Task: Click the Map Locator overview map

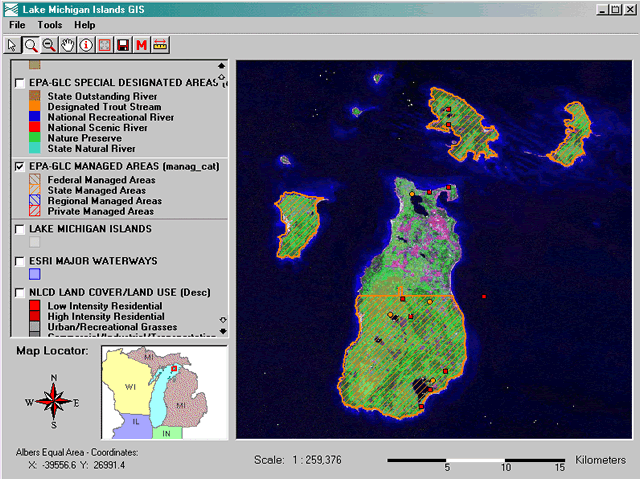Action: [x=164, y=393]
